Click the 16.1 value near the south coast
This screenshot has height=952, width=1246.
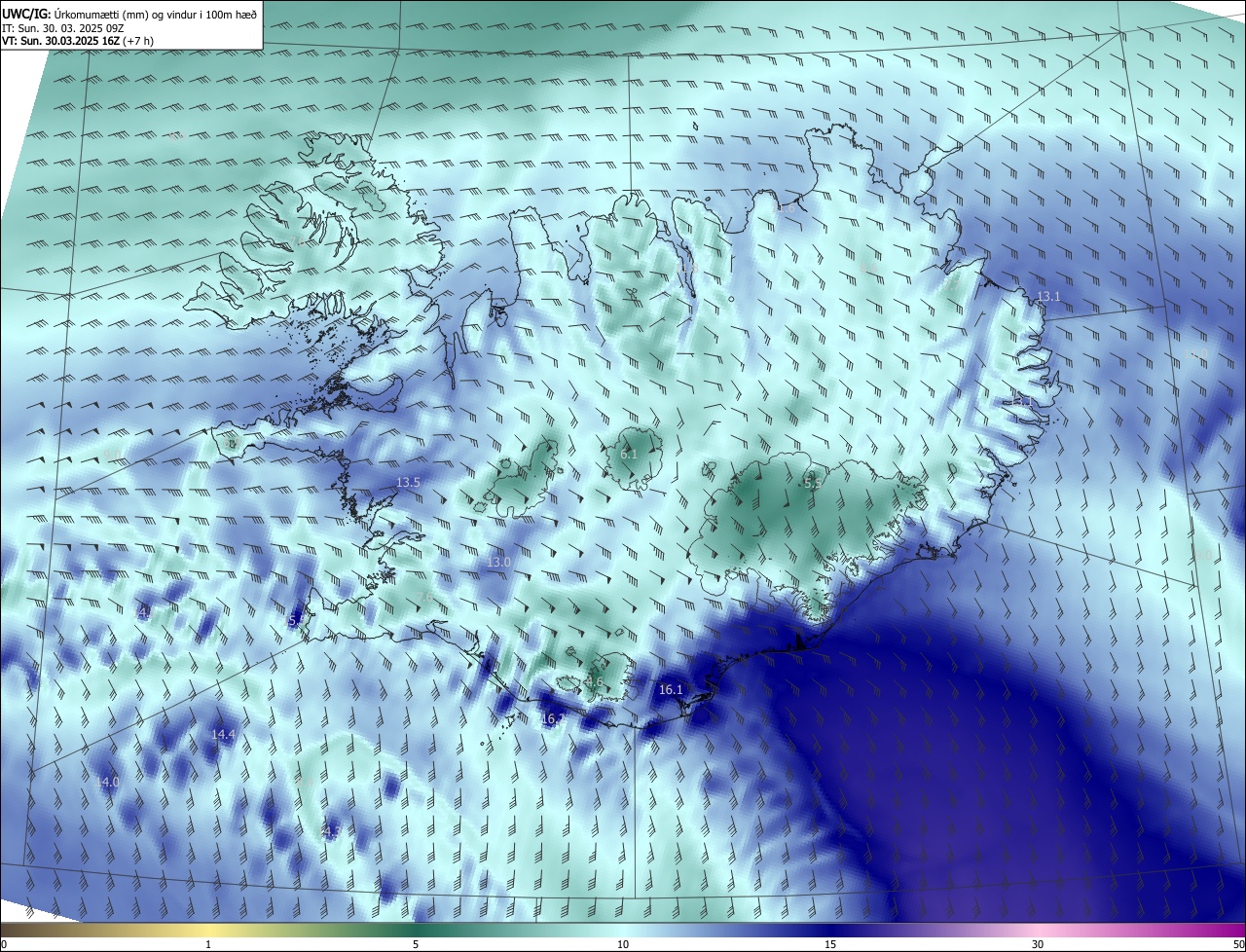coord(672,690)
